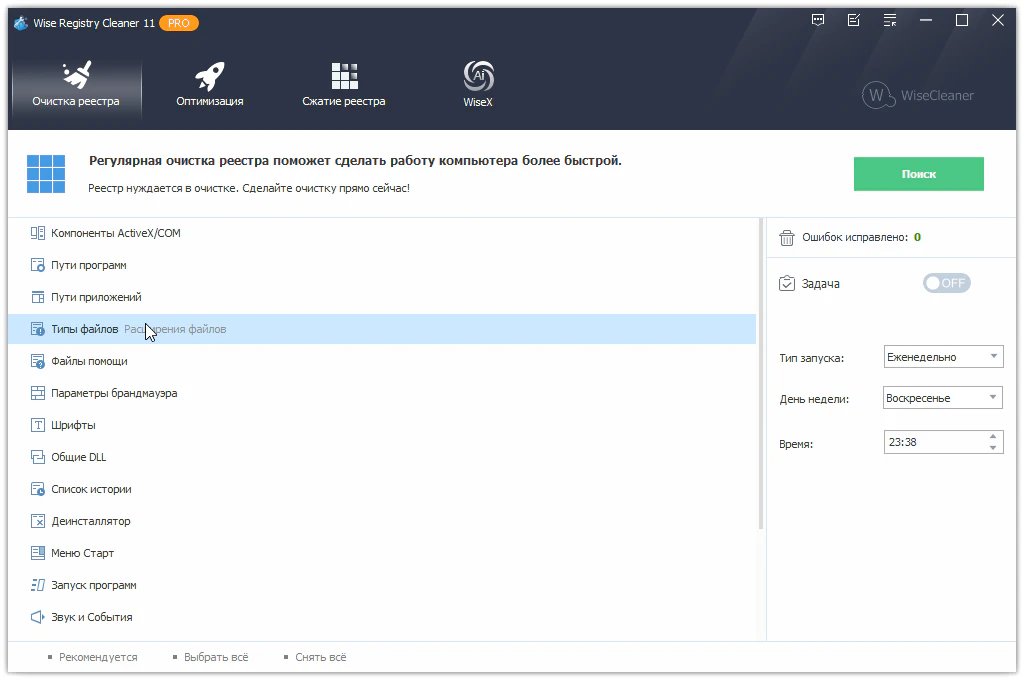Open the day of week dropdown 'Воскресенье'
The width and height of the screenshot is (1024, 680).
[x=943, y=398]
